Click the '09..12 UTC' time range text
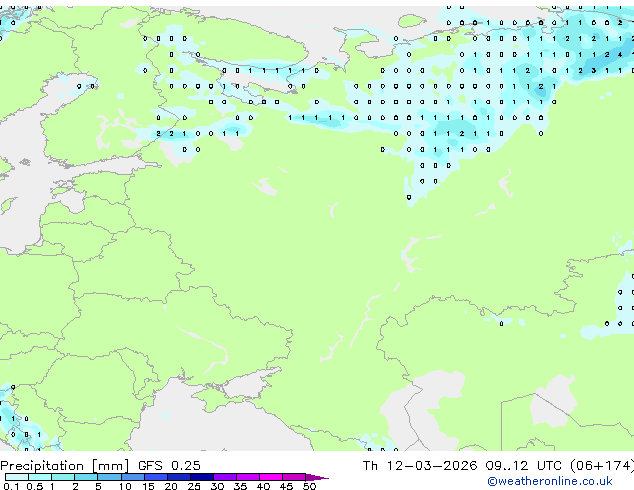 coord(524,466)
